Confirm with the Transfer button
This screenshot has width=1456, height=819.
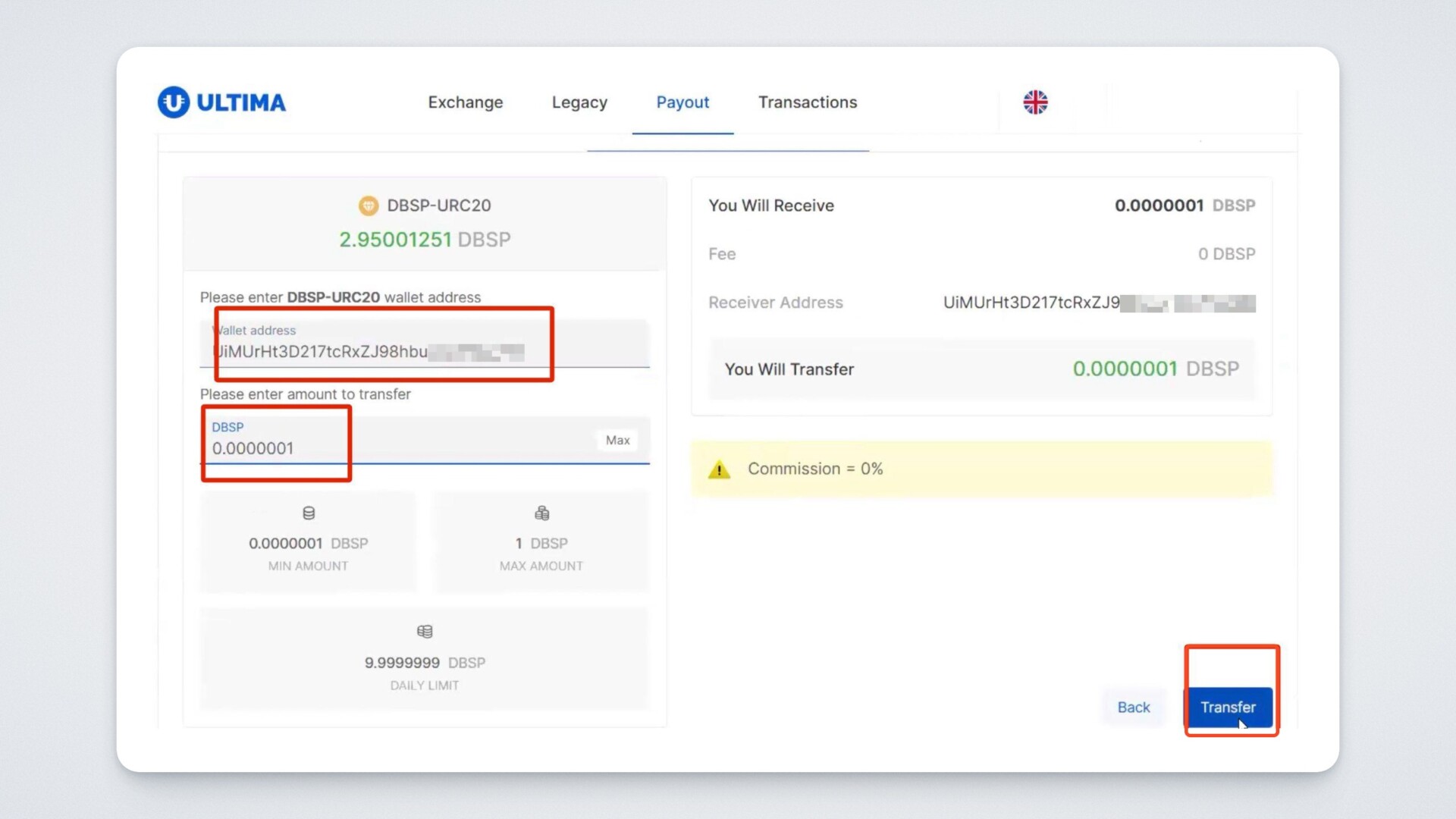tap(1228, 708)
